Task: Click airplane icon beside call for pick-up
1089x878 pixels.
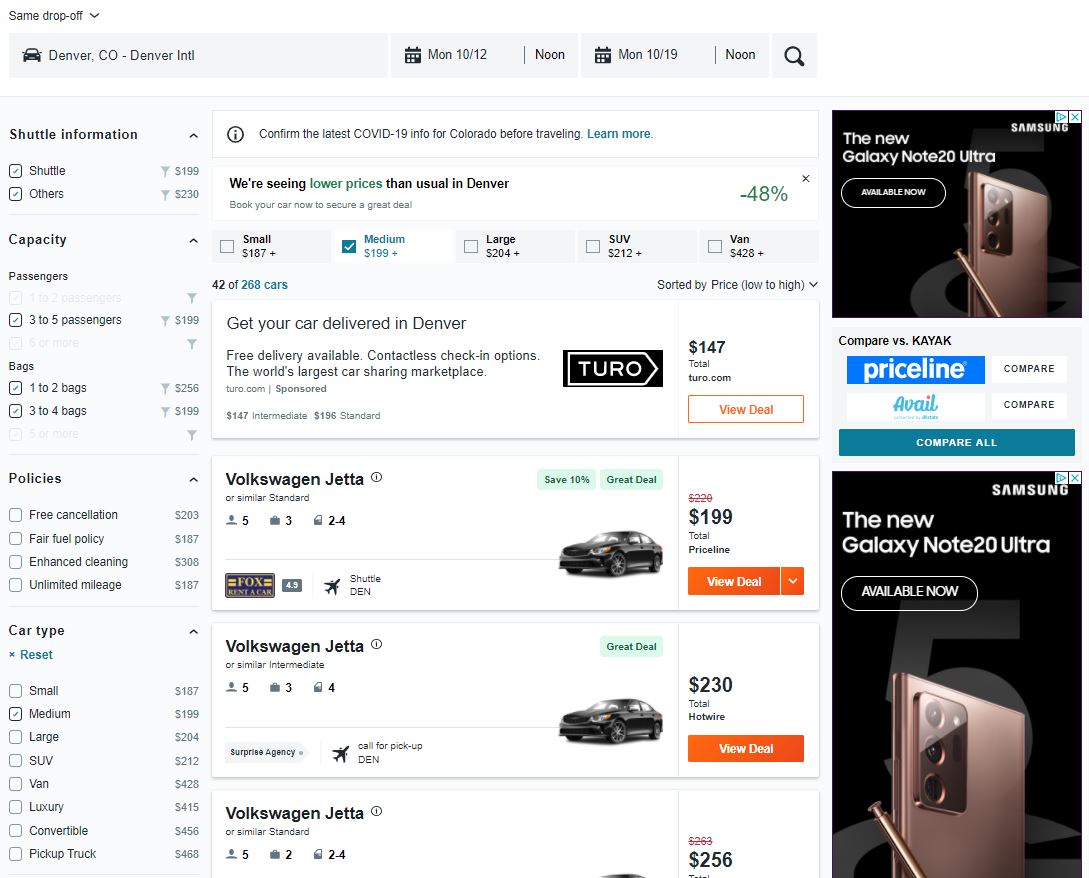Action: [340, 753]
